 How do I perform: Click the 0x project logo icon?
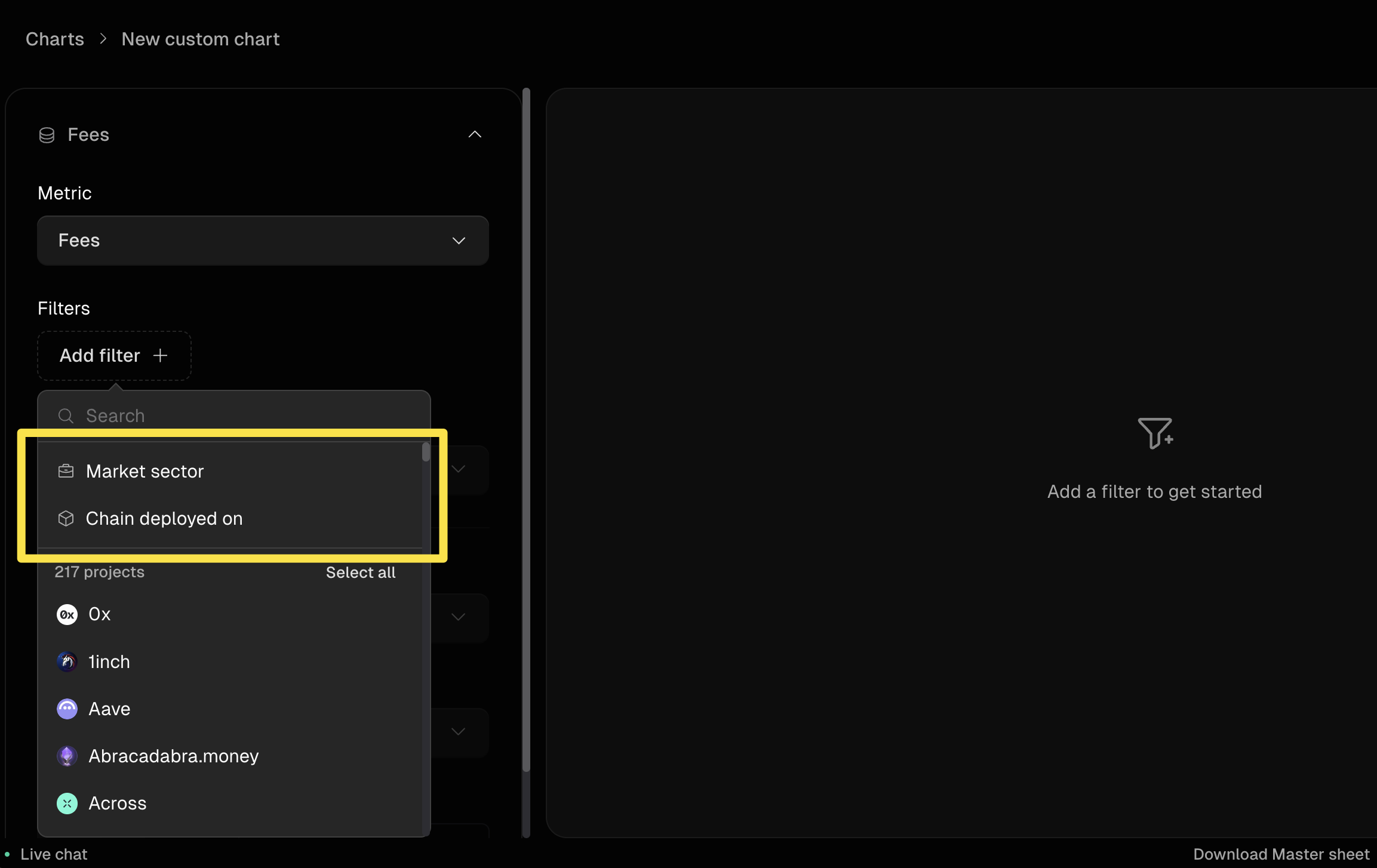[x=67, y=614]
